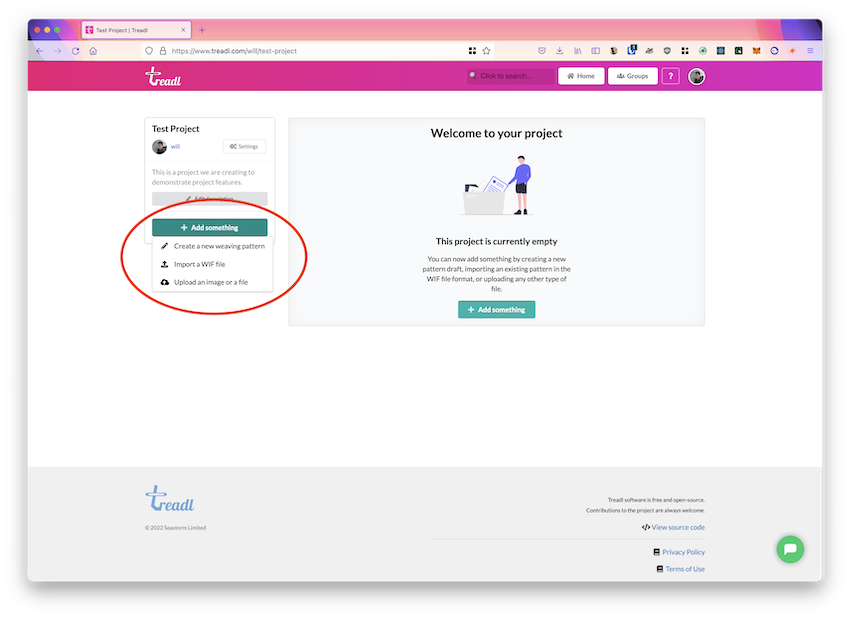Reload the page

click(x=75, y=51)
